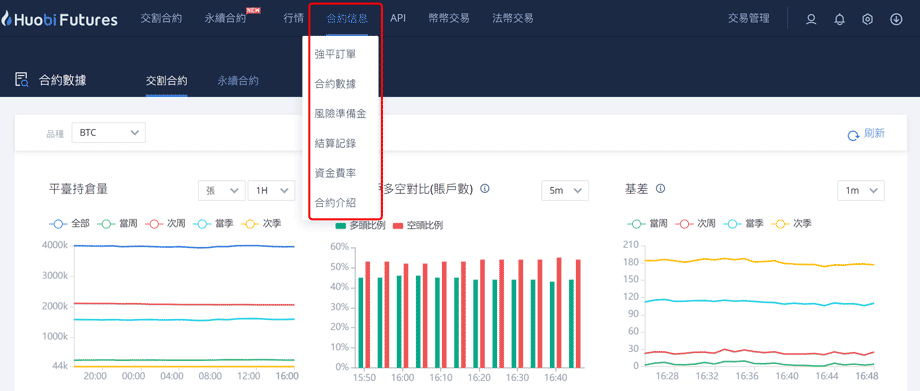The height and width of the screenshot is (391, 920).
Task: Toggle 當季 series in 基差 legend
Action: [743, 224]
